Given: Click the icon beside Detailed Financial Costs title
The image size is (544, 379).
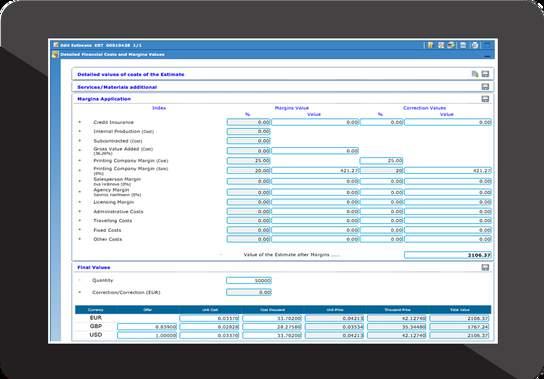Looking at the screenshot, I should tap(56, 54).
